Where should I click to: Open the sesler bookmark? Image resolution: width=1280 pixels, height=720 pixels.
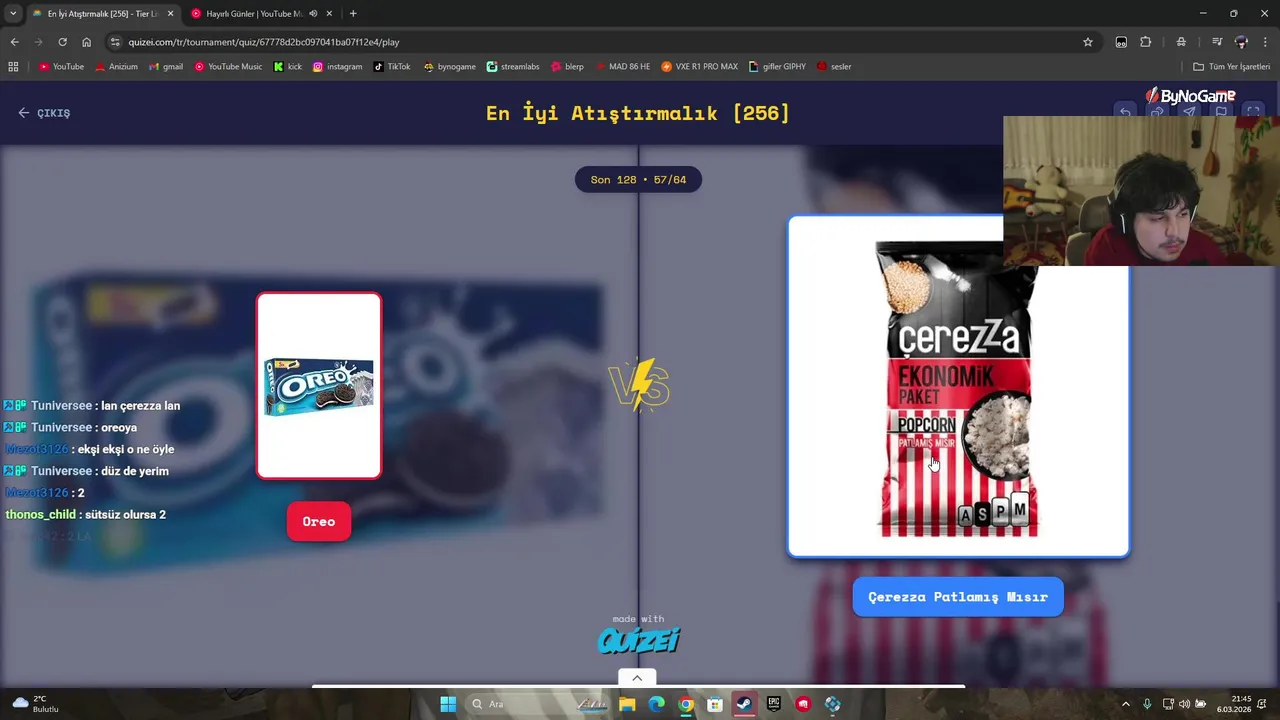pos(834,67)
